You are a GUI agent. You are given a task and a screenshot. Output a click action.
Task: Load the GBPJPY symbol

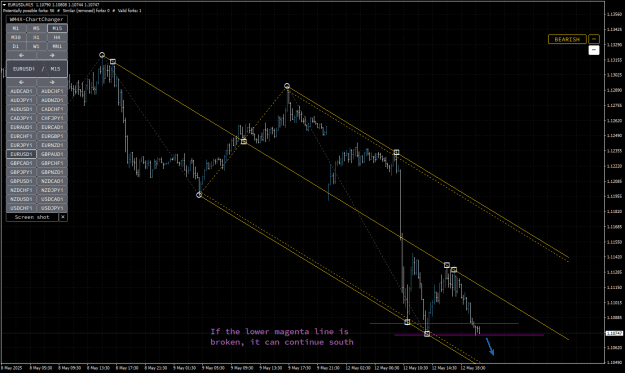click(22, 172)
